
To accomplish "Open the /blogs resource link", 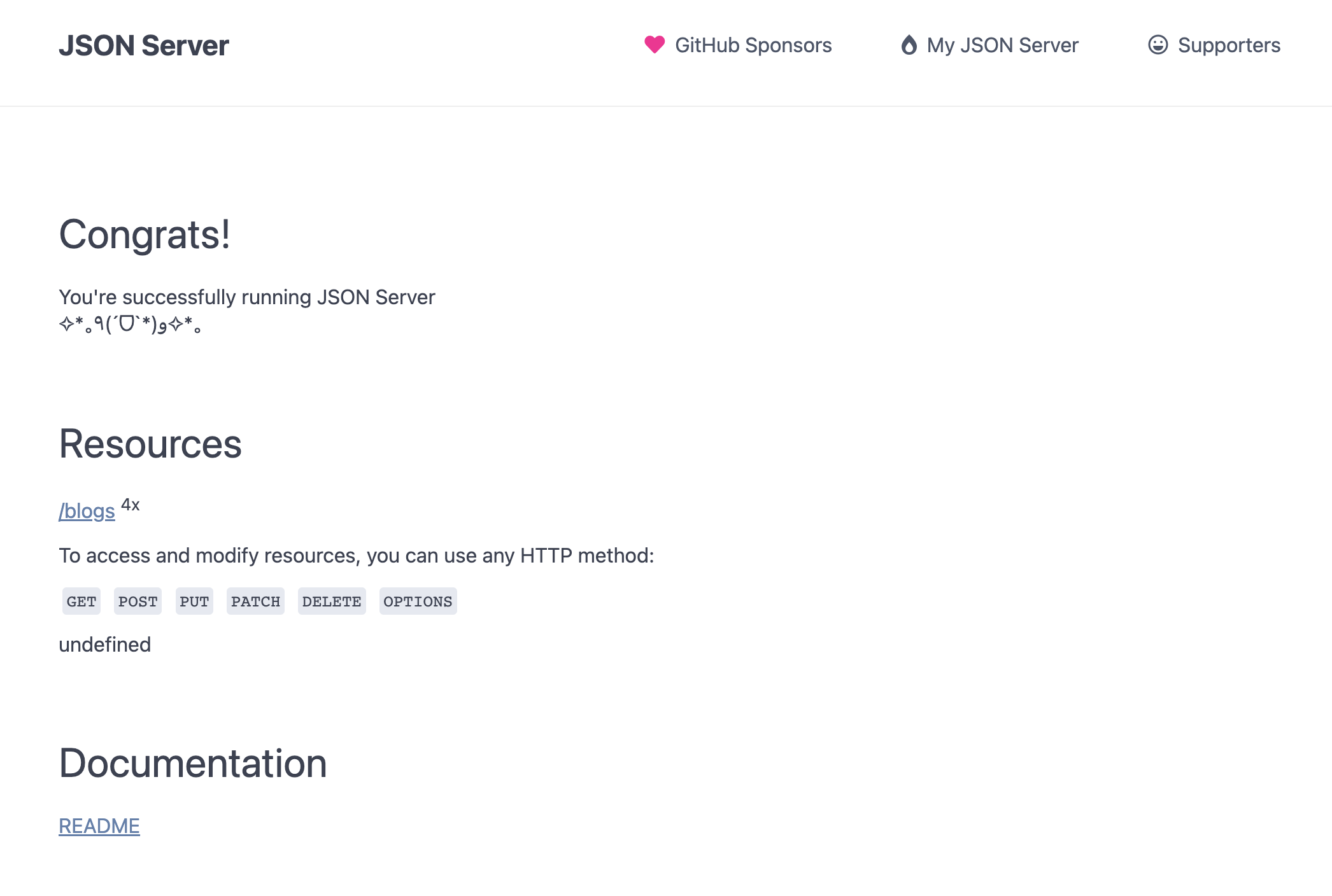I will click(x=87, y=511).
